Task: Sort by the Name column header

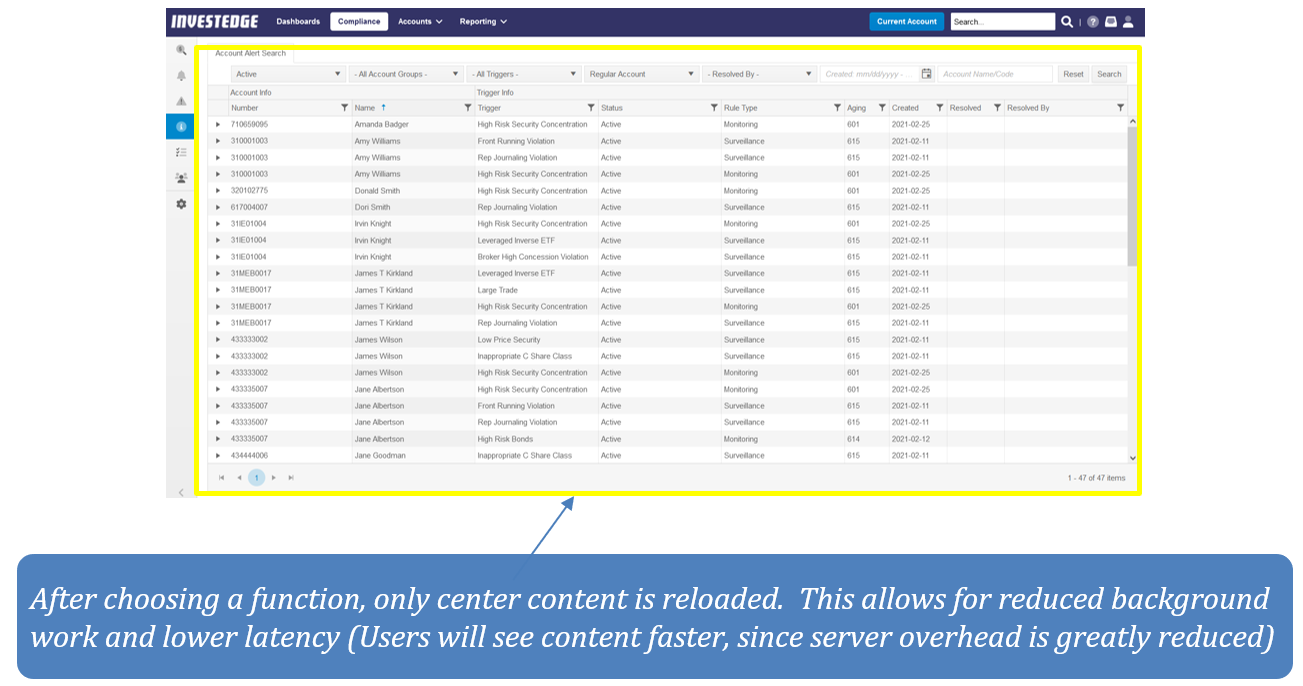Action: pos(365,108)
